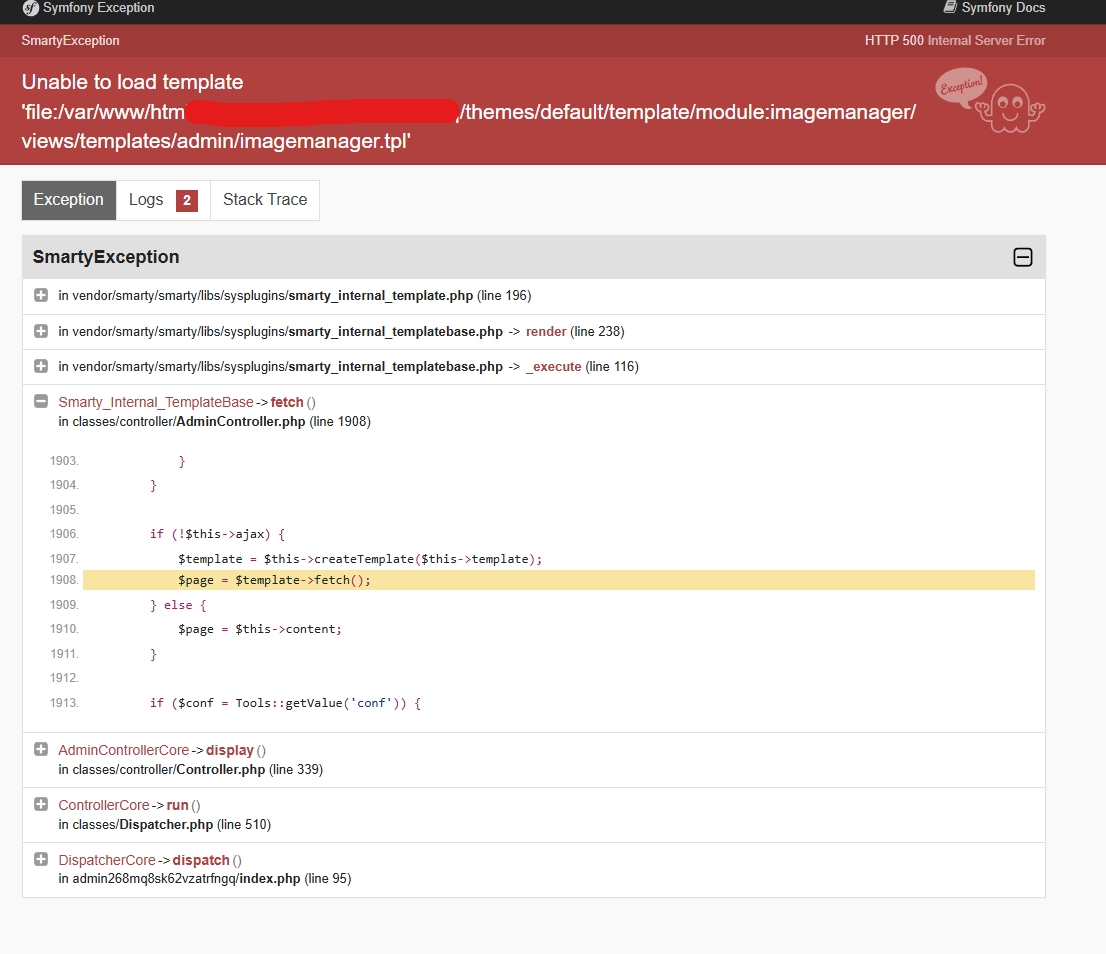Click the smarty_internal_templatebase.php render file name
Viewport: 1106px width, 954px height.
pos(395,332)
